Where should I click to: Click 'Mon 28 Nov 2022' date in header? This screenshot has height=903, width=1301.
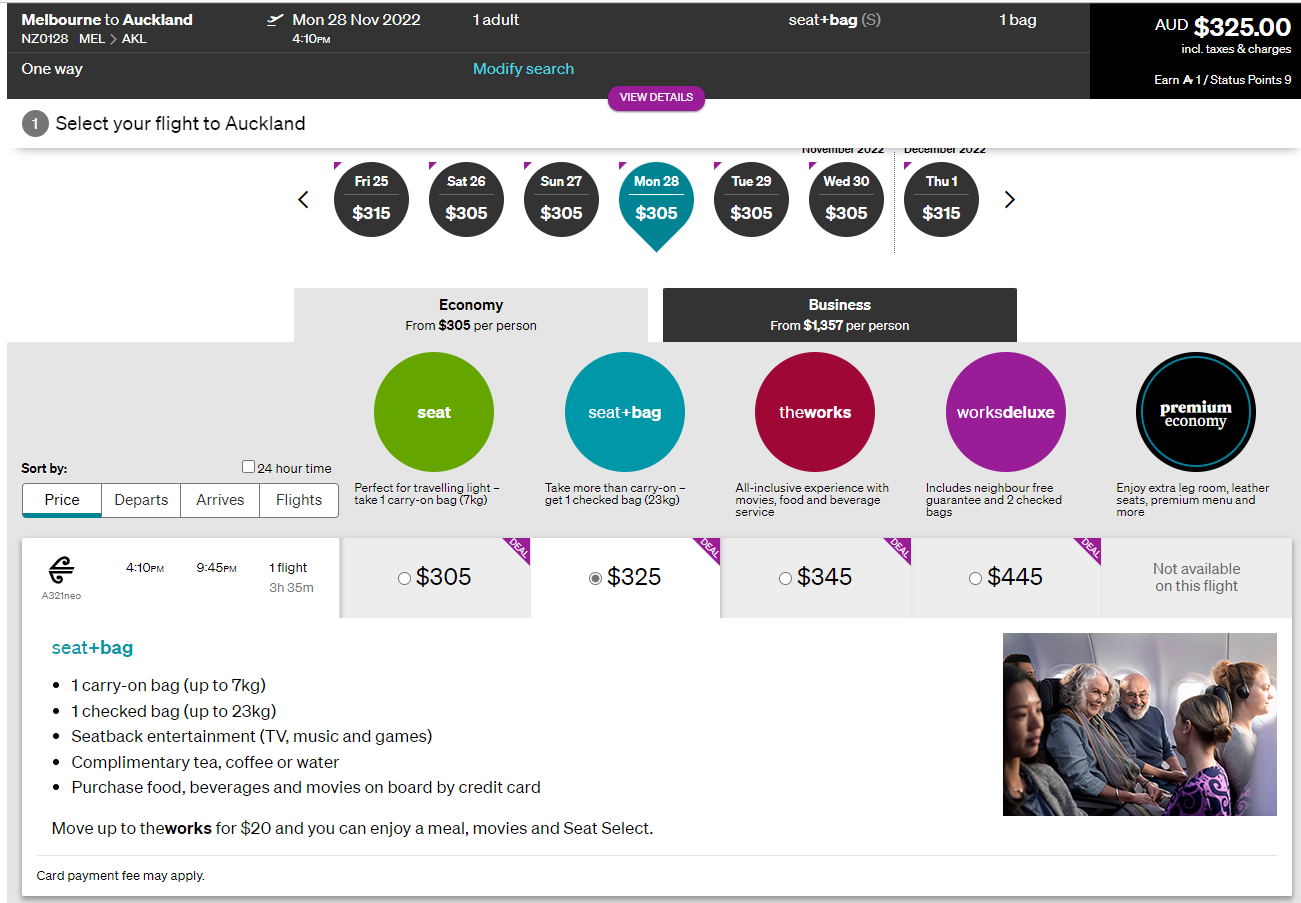(356, 20)
